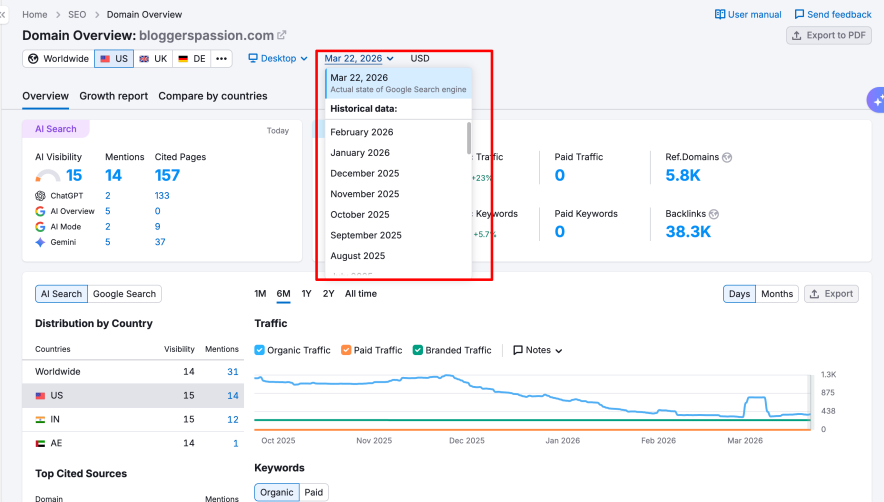The image size is (884, 502).
Task: Toggle Paid Traffic checkbox
Action: point(346,350)
